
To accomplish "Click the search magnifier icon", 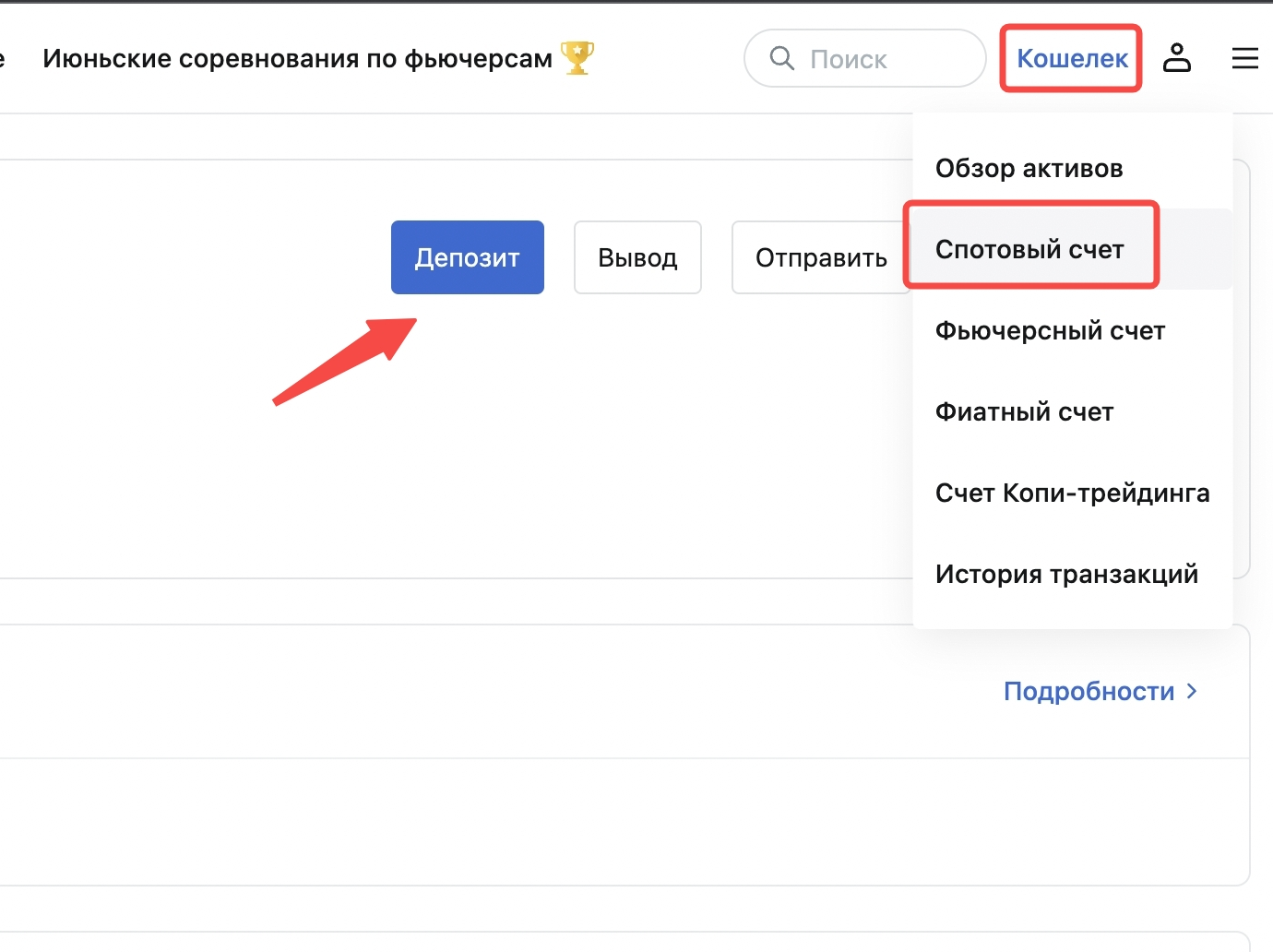I will point(781,58).
